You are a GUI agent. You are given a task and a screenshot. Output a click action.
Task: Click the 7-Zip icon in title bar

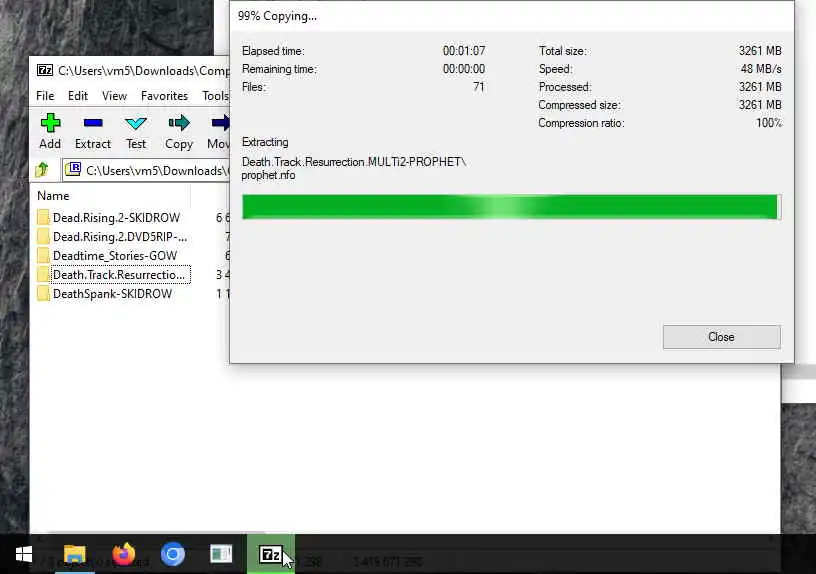point(45,70)
